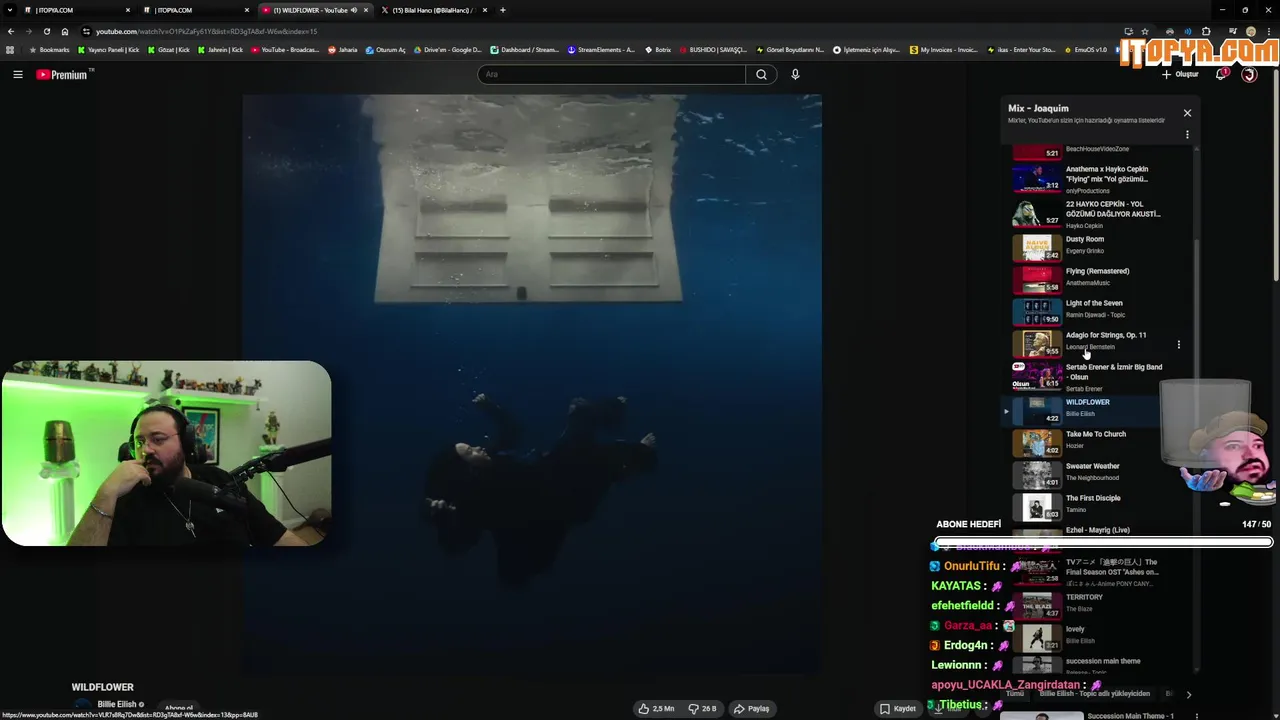
Task: Open the Oluştur create menu
Action: (1180, 74)
